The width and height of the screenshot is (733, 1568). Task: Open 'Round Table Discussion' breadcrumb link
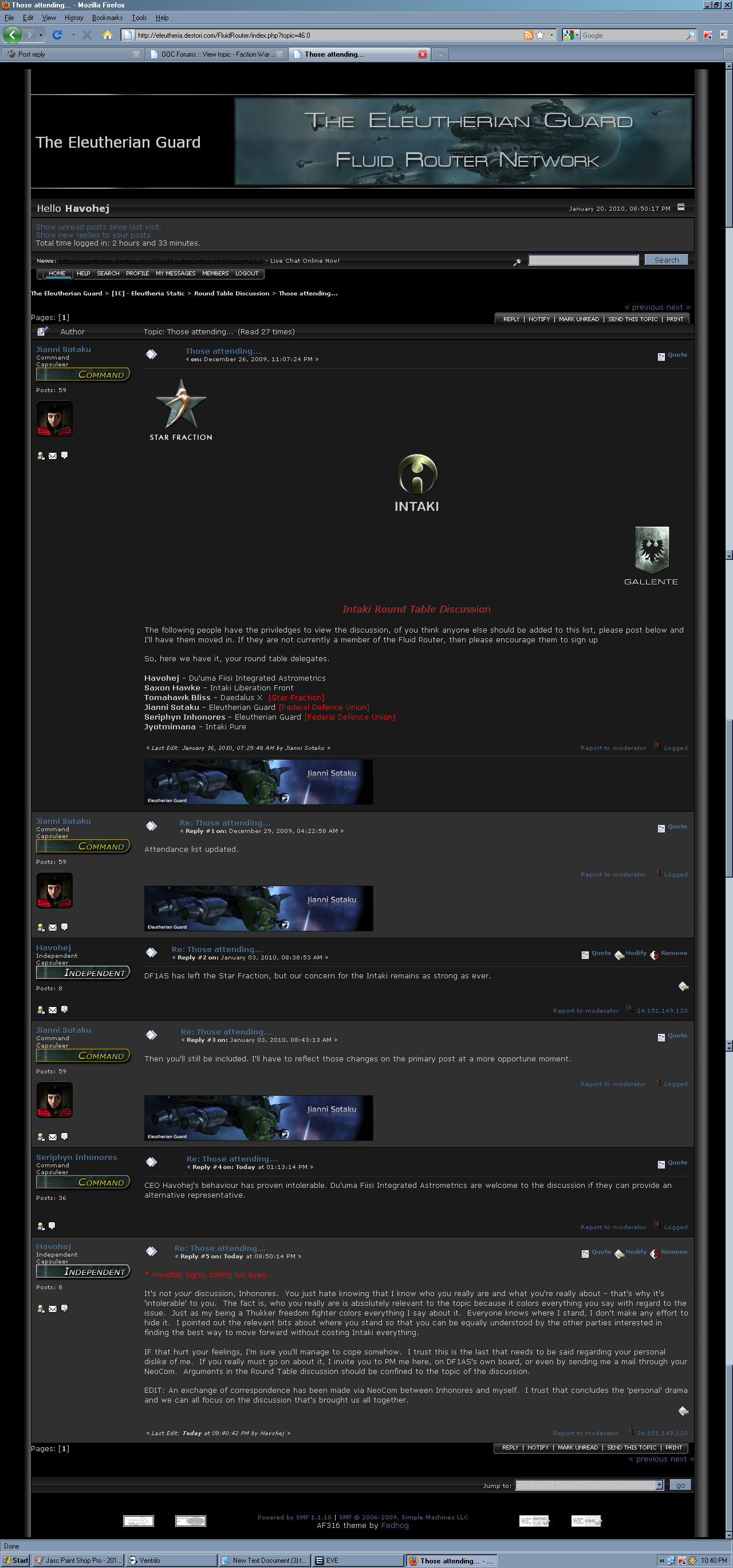click(231, 293)
